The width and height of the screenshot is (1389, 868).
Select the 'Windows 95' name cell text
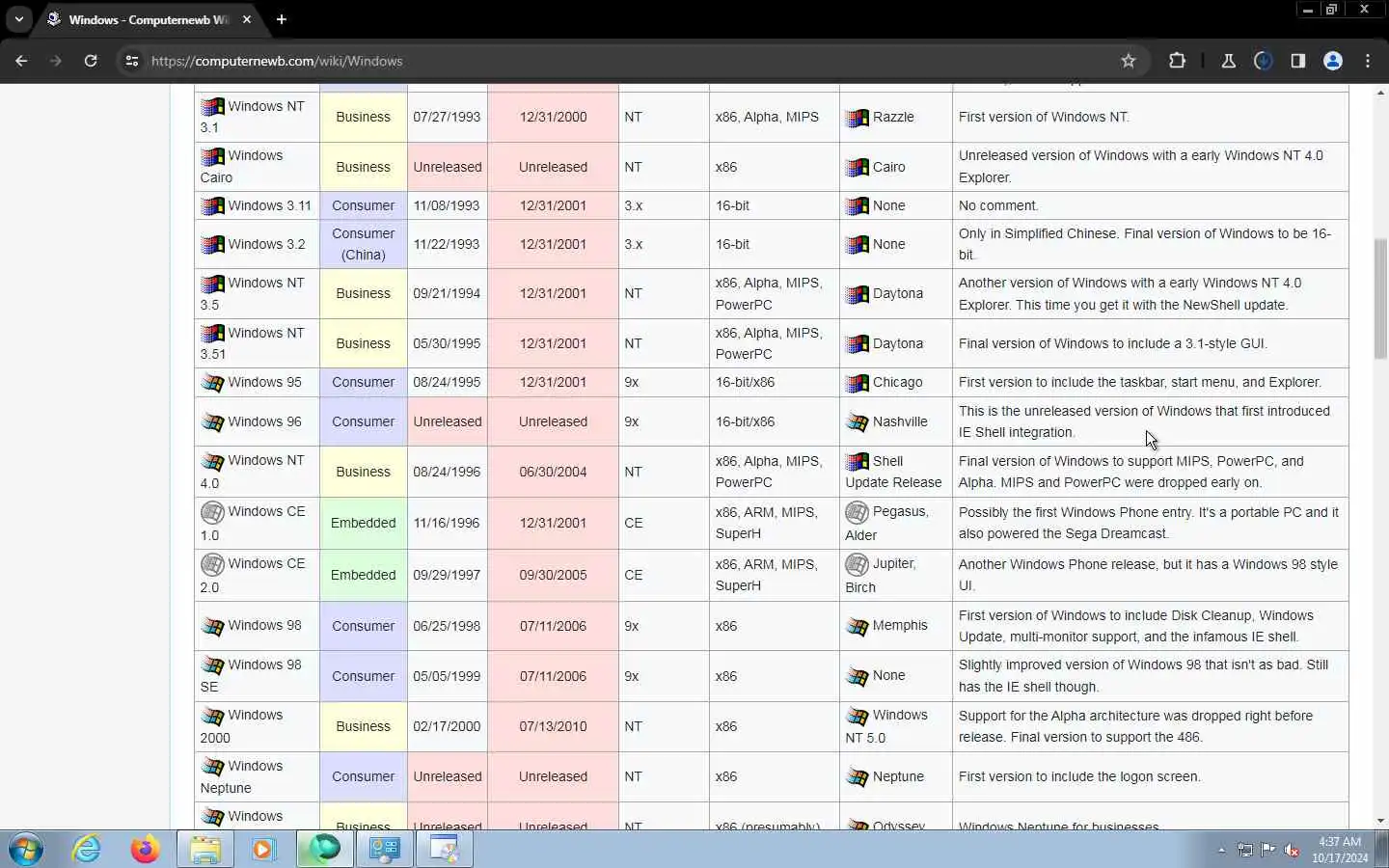pyautogui.click(x=265, y=382)
